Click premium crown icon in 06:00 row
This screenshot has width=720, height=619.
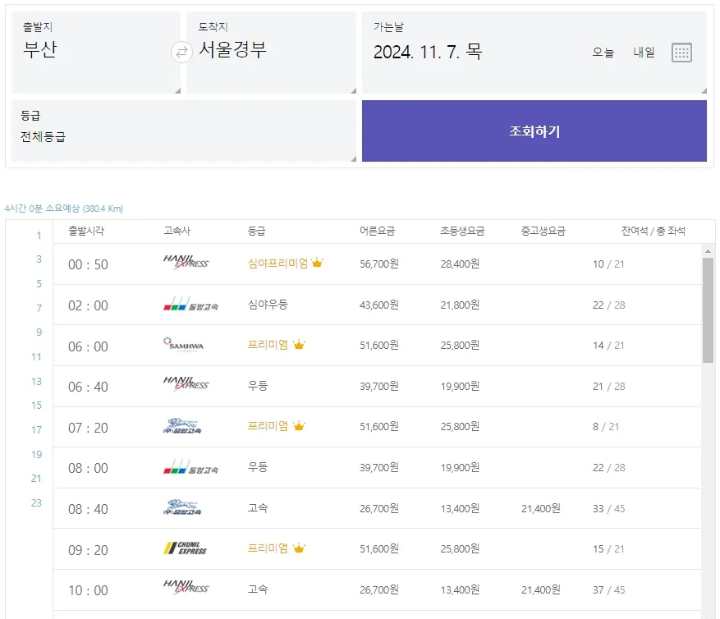click(x=299, y=344)
